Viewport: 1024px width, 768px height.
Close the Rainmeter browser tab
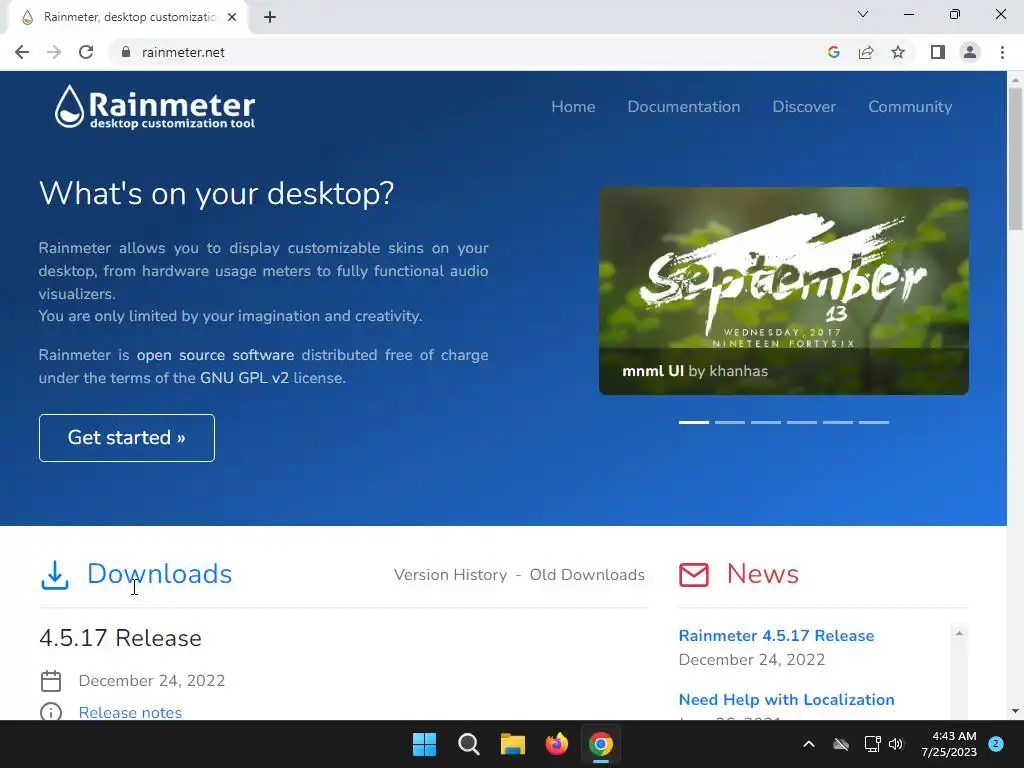232,18
